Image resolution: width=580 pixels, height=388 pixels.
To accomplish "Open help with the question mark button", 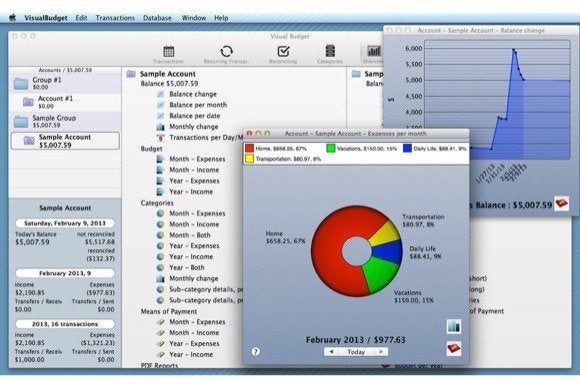I will click(256, 352).
